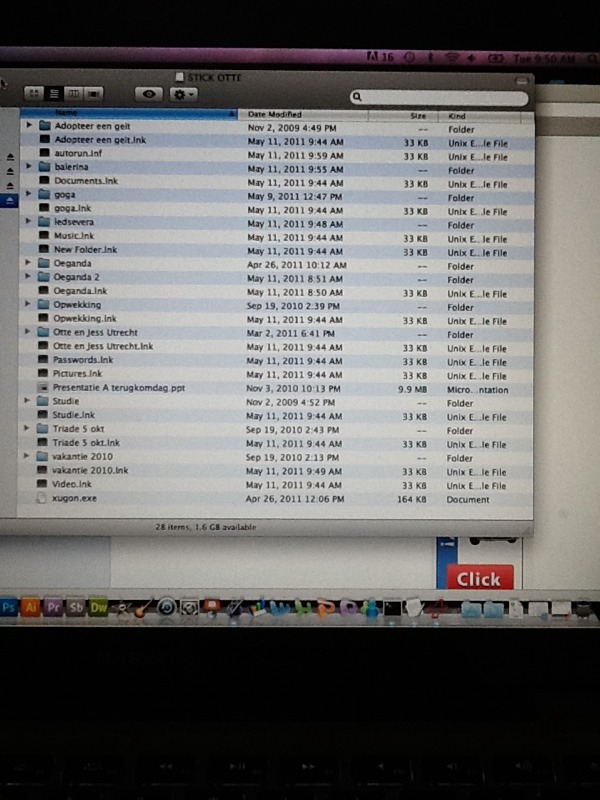The image size is (600, 800).
Task: Select the vakantie 2010 folder icon
Action: [x=42, y=456]
